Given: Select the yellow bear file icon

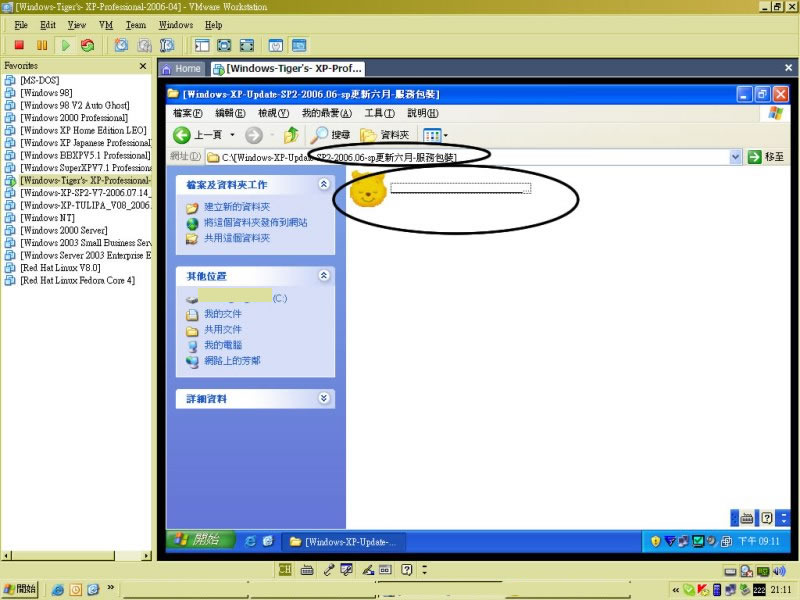Looking at the screenshot, I should click(368, 189).
